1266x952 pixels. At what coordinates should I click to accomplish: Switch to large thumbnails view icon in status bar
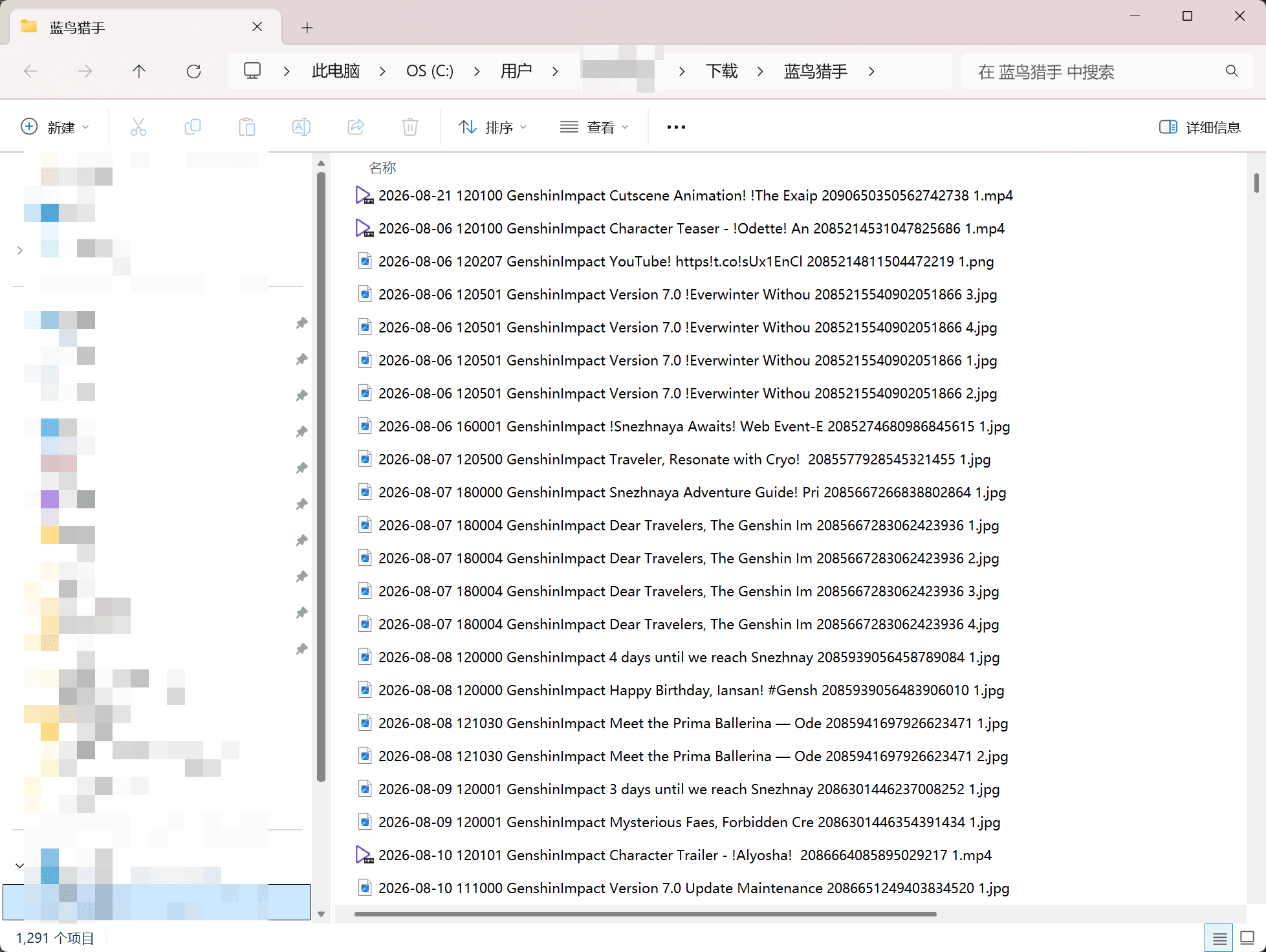click(1247, 938)
